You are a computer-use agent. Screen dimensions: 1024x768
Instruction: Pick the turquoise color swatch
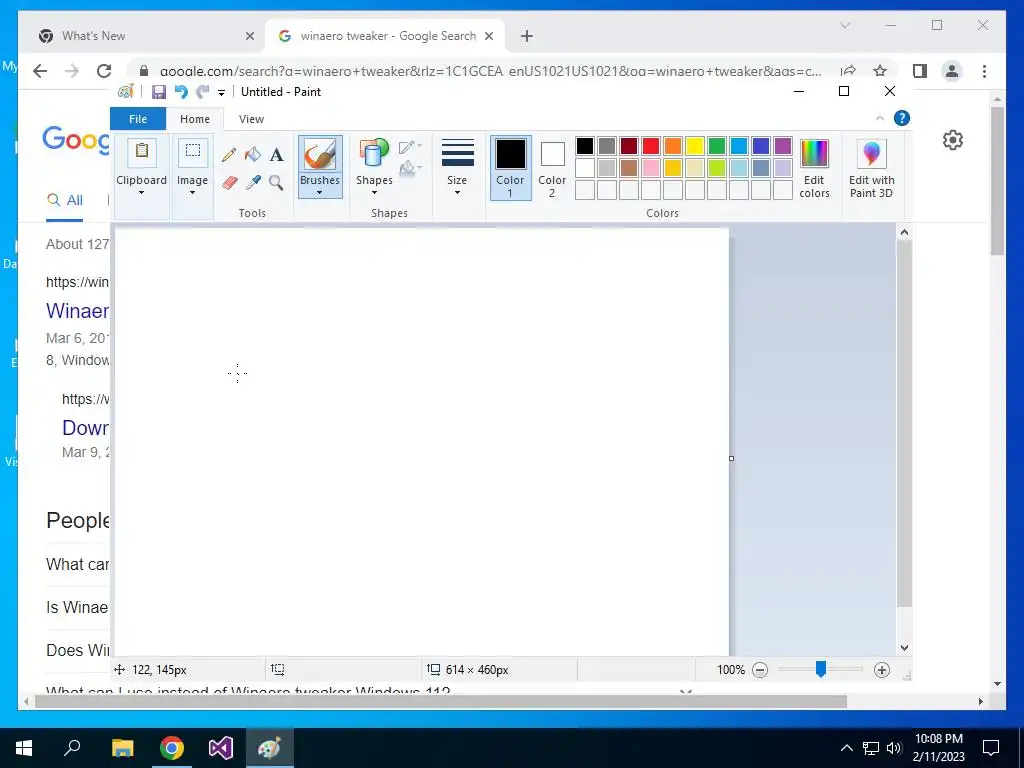(x=739, y=146)
